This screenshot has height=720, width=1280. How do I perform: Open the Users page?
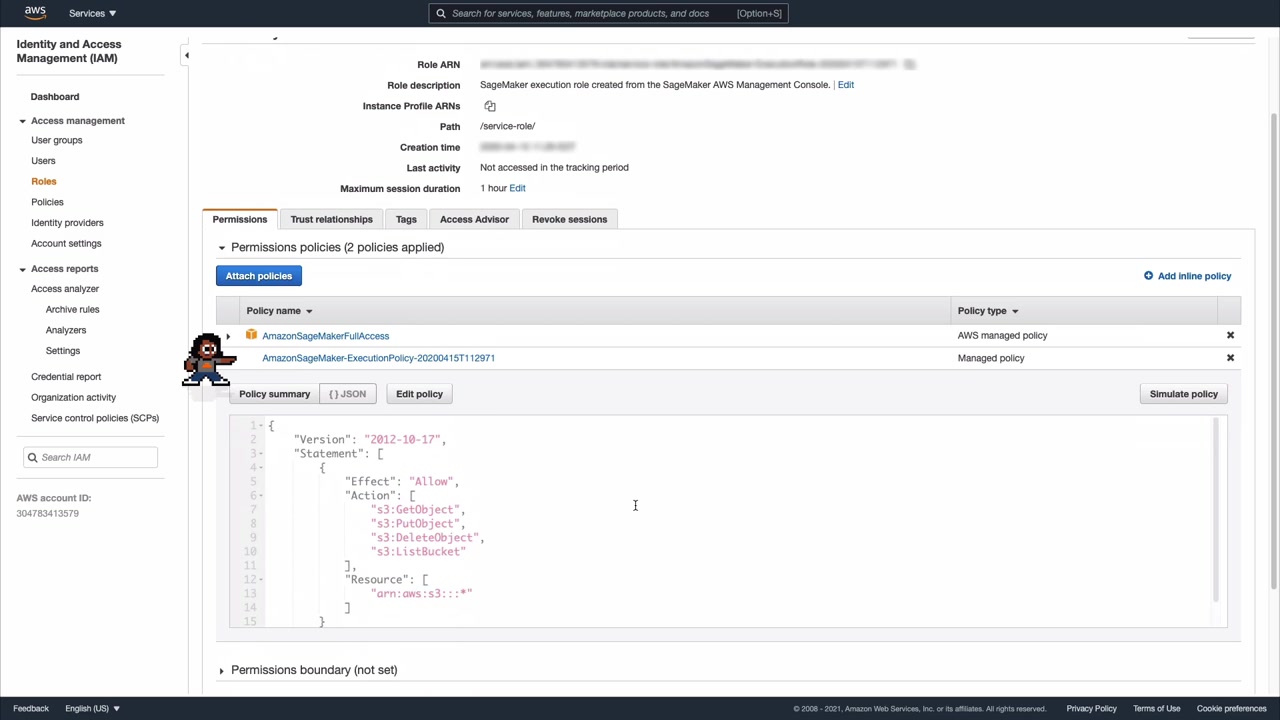(43, 161)
